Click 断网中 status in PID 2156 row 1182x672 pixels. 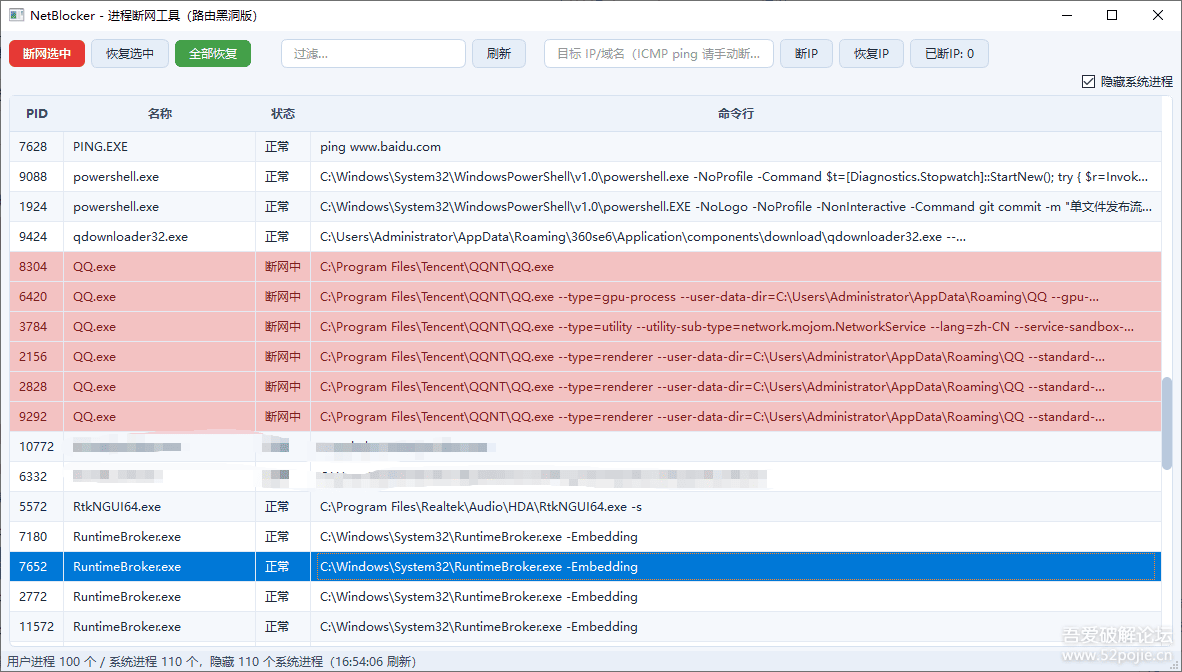(283, 357)
